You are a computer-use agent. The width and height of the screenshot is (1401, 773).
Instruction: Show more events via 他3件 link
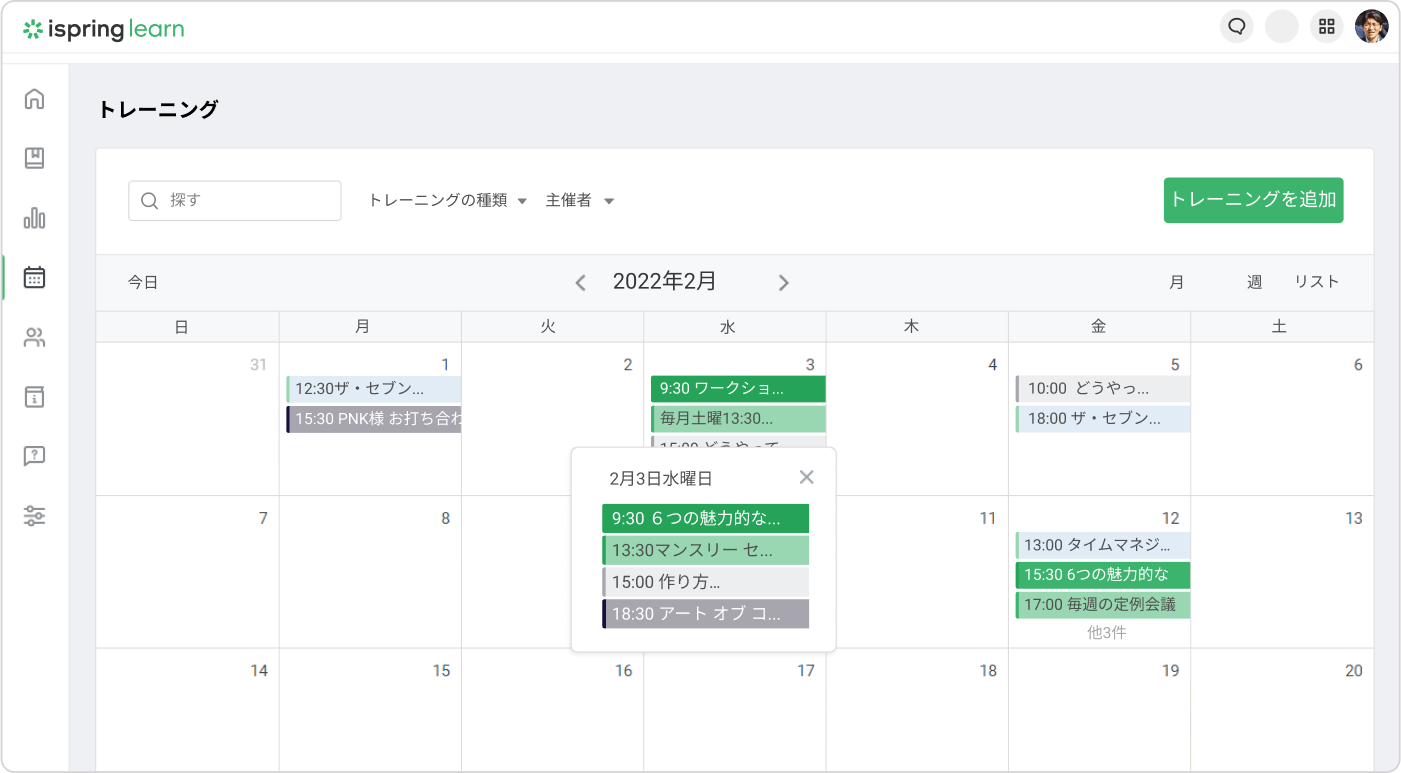[1106, 633]
